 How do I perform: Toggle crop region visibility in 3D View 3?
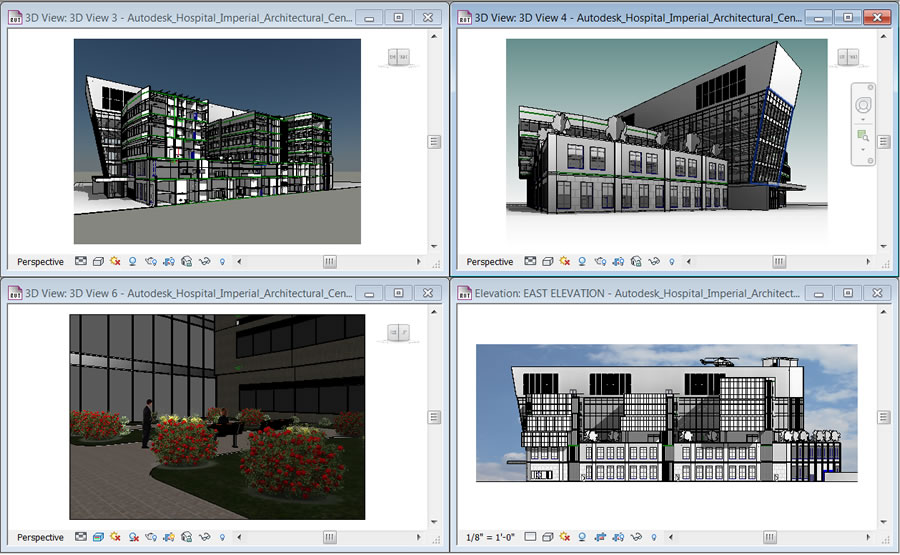point(169,261)
